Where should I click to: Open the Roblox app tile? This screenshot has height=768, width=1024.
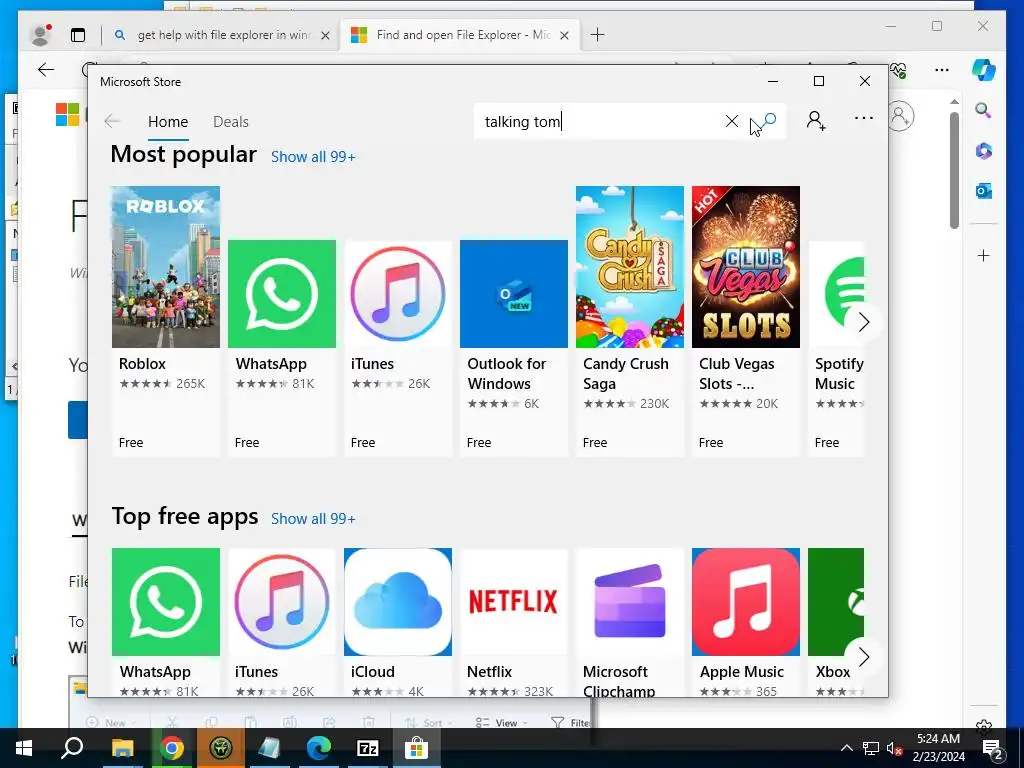[166, 321]
